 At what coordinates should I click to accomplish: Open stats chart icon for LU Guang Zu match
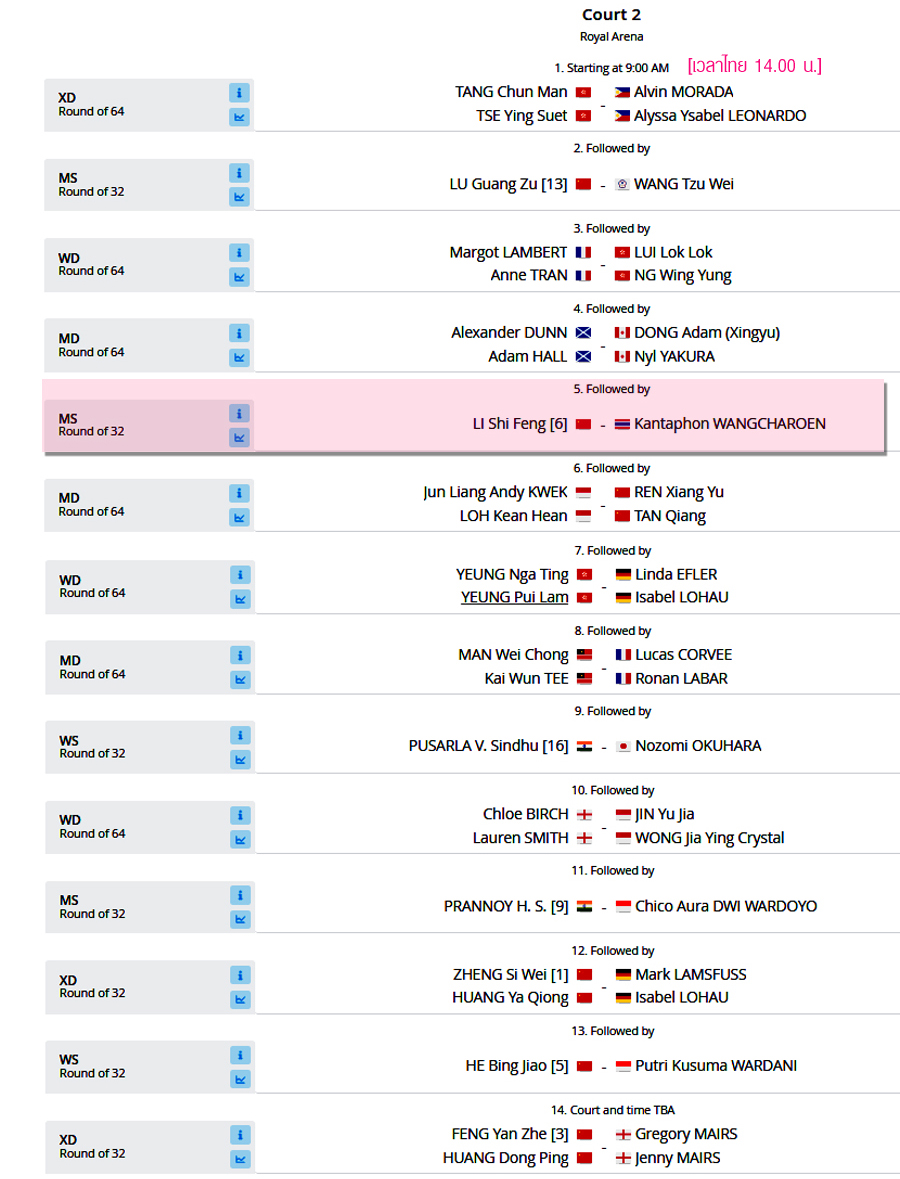pos(239,197)
